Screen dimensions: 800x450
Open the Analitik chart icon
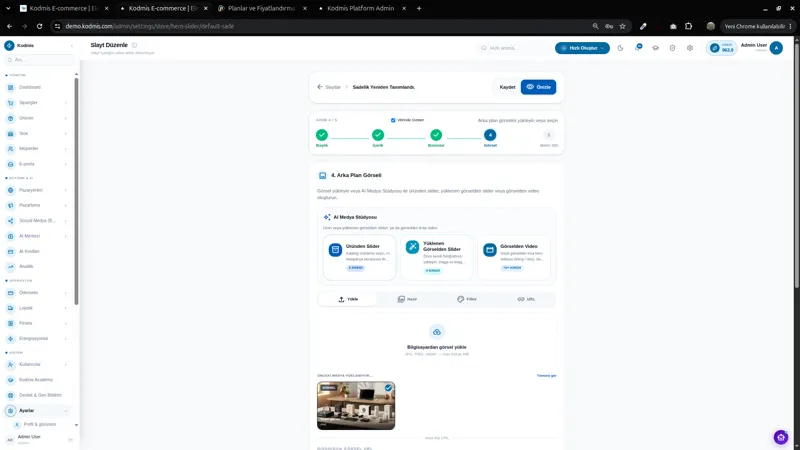[x=11, y=266]
